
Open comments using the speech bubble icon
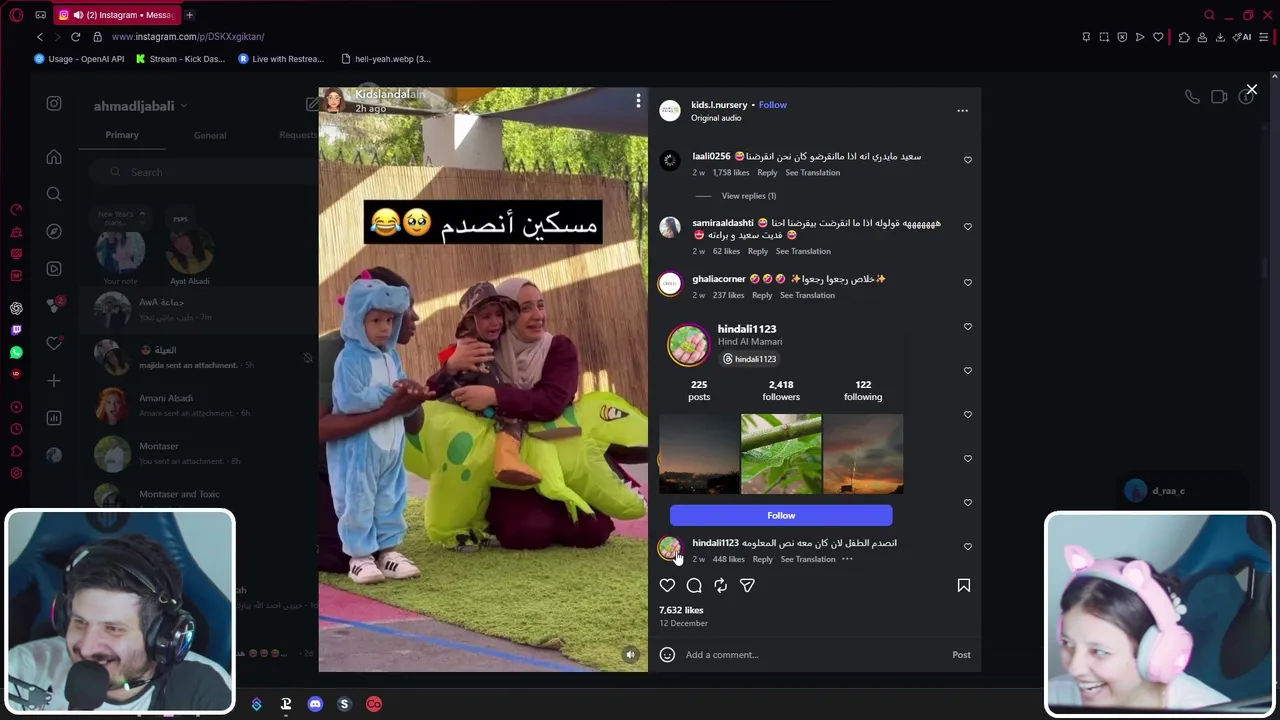click(x=694, y=586)
